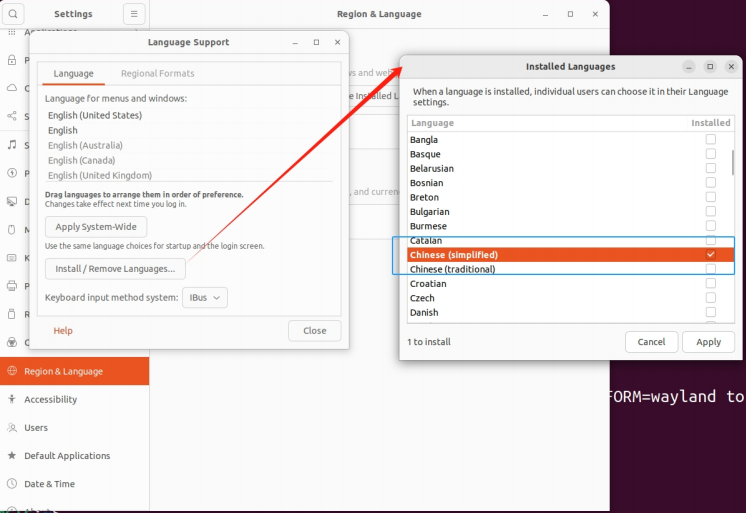Click the cloud Online Accounts icon in sidebar
The height and width of the screenshot is (513, 746).
(12, 88)
